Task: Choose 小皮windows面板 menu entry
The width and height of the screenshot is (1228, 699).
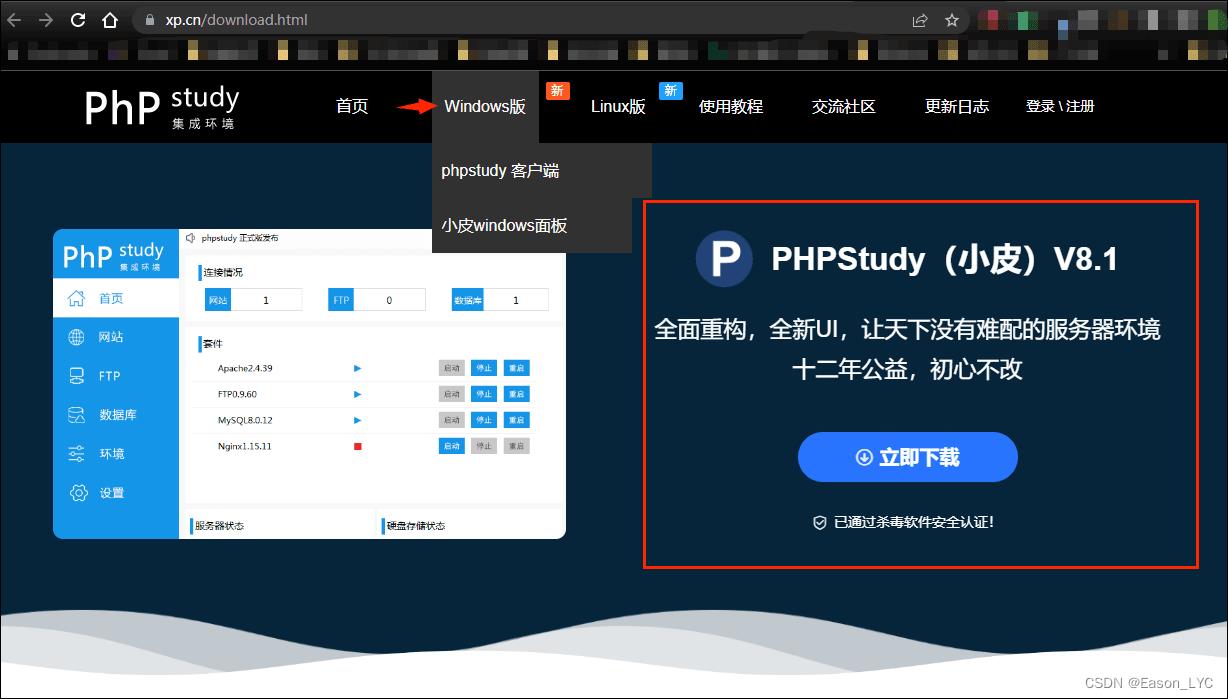Action: [503, 226]
